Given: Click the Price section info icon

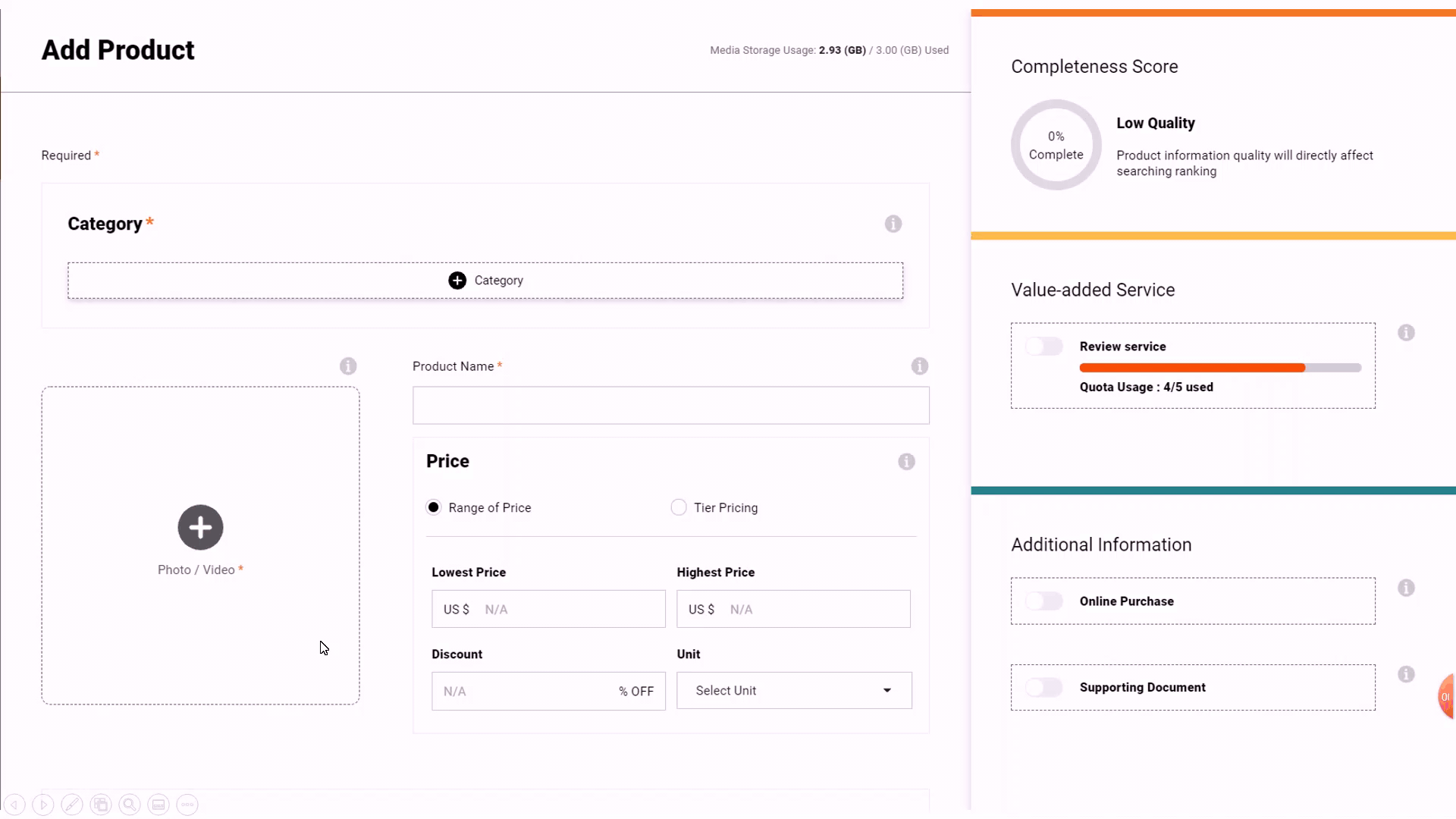Looking at the screenshot, I should pos(906,461).
